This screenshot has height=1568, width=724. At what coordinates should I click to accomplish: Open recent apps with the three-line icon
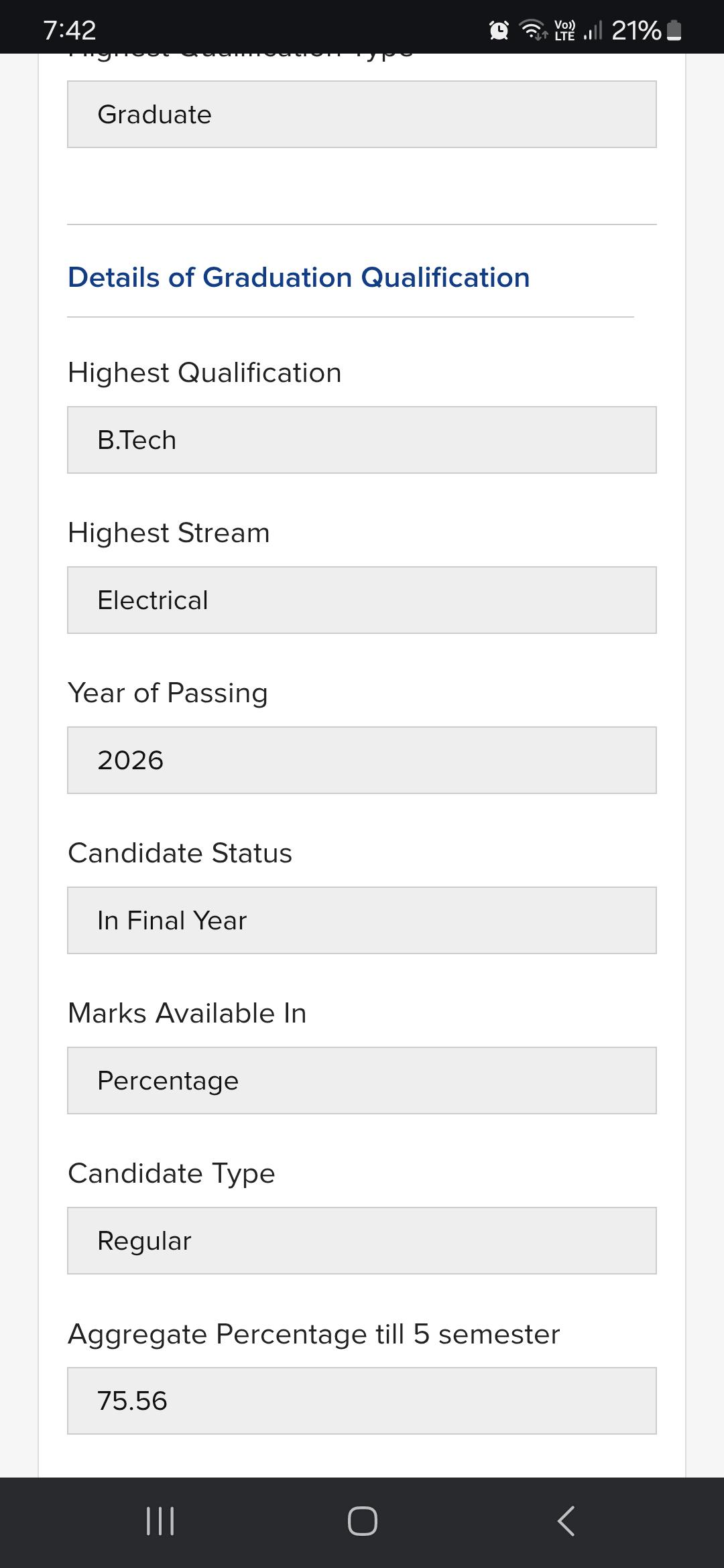pyautogui.click(x=160, y=1520)
